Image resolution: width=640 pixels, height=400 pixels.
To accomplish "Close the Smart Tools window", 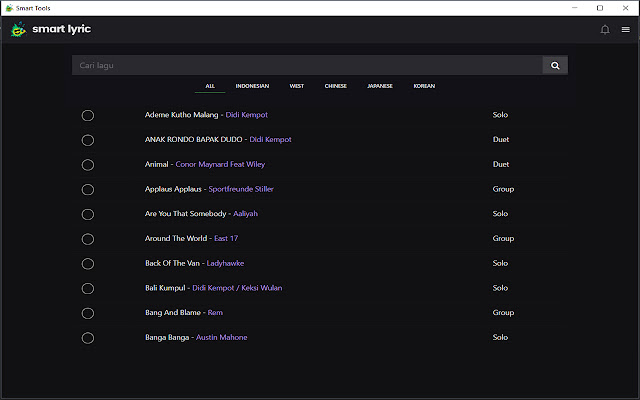I will (x=625, y=8).
